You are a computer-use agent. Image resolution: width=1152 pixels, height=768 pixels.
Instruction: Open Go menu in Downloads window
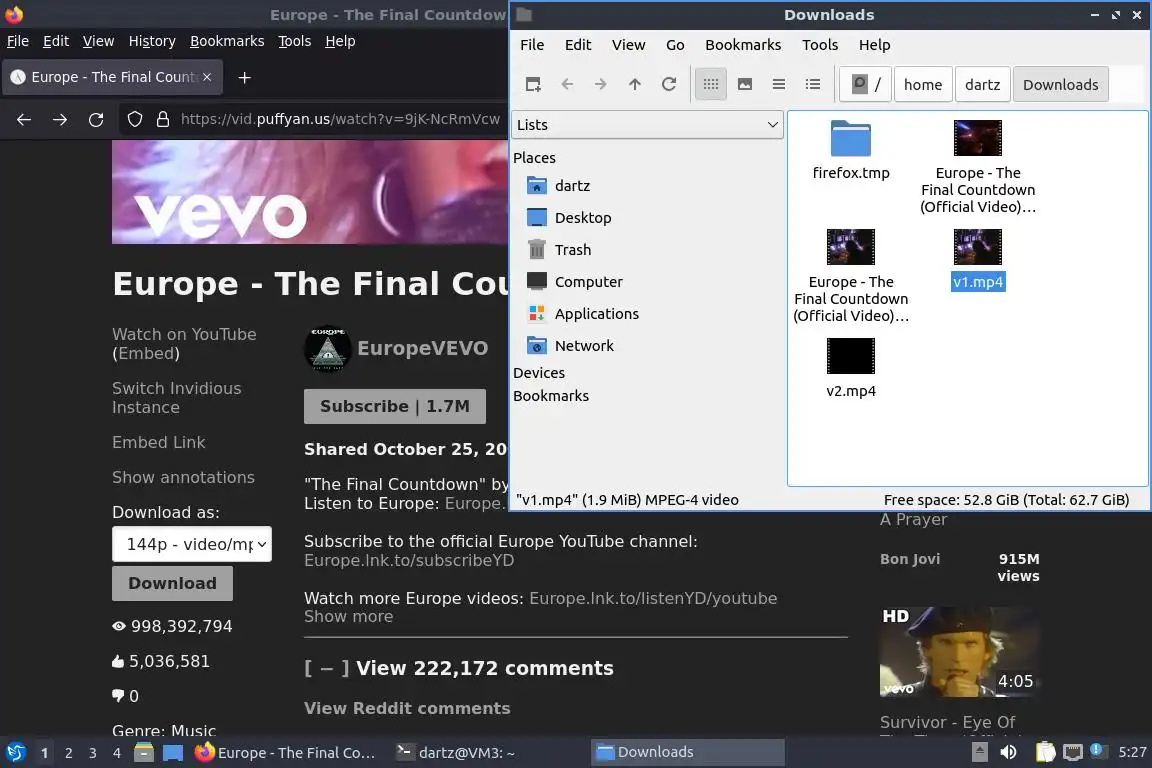[x=675, y=45]
